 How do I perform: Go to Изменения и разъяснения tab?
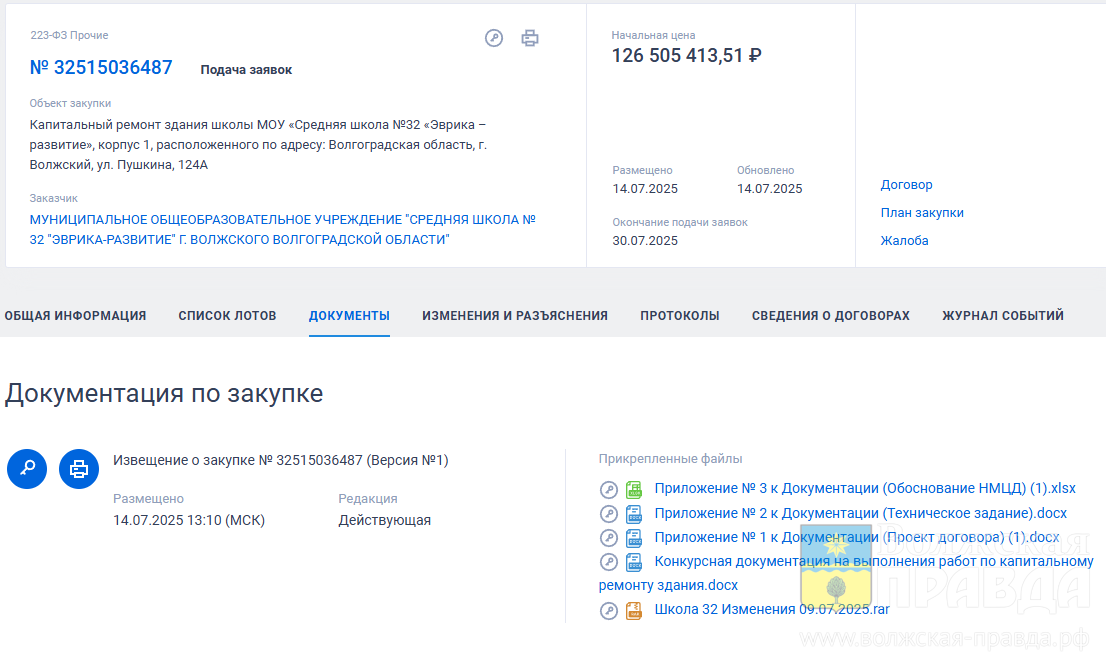pos(514,316)
